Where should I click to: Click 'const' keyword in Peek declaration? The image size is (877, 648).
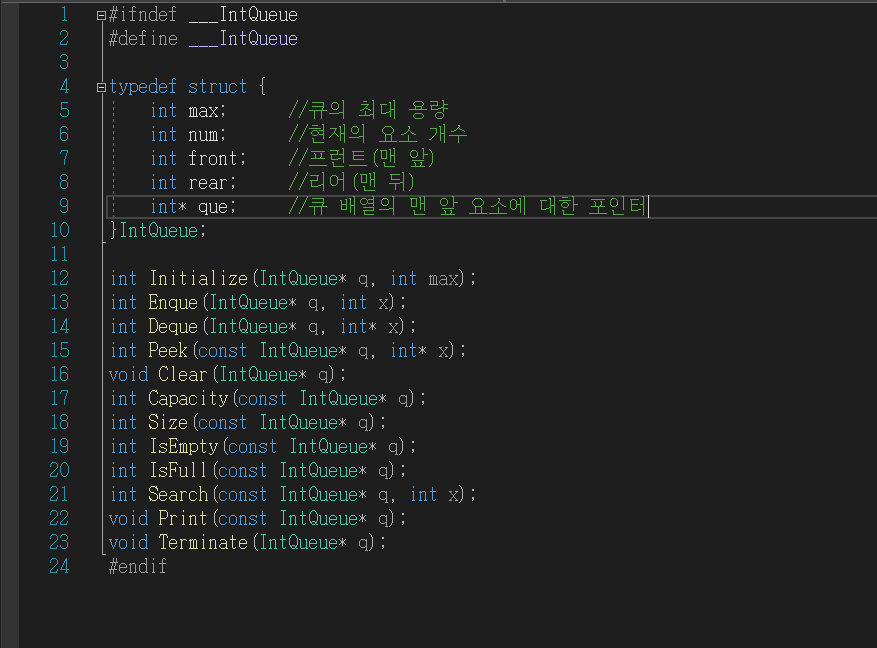coord(222,351)
